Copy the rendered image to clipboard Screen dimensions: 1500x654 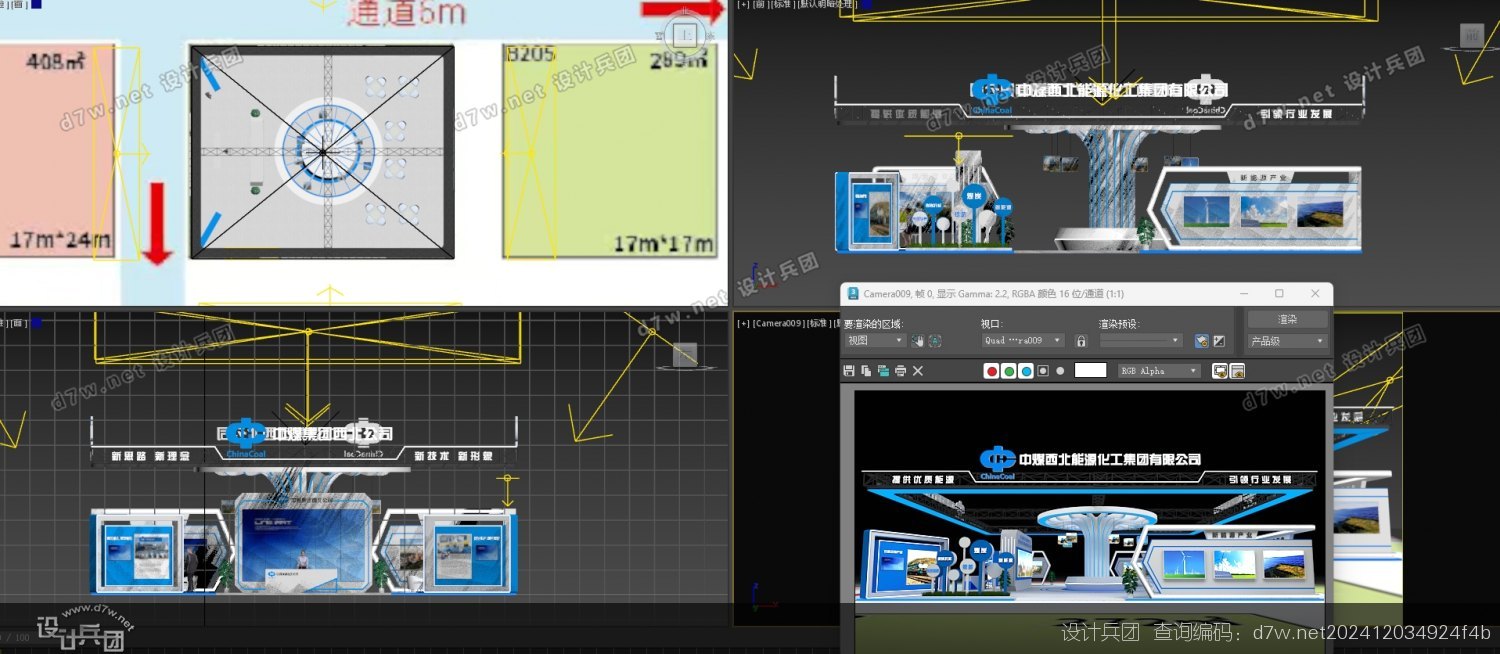(866, 371)
